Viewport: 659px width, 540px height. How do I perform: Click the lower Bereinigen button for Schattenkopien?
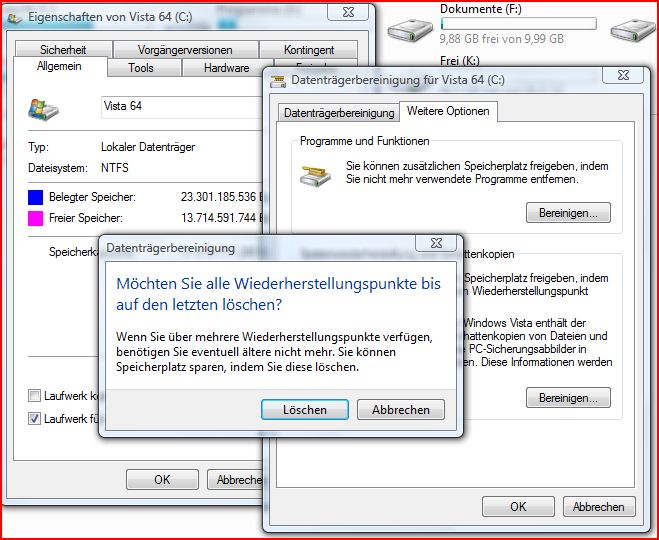[x=568, y=398]
